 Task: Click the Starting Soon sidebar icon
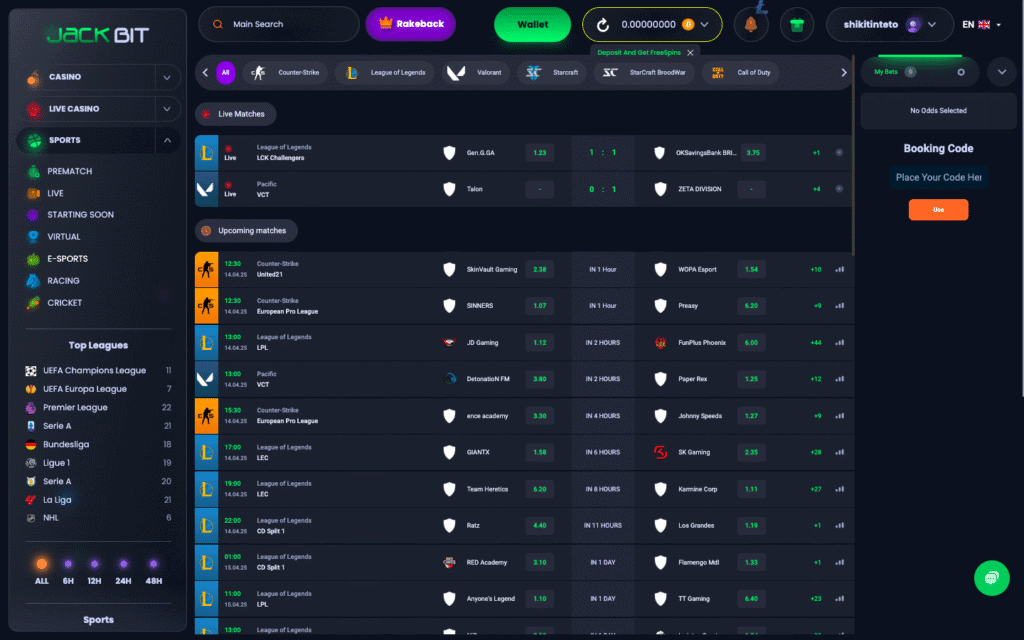(x=33, y=214)
